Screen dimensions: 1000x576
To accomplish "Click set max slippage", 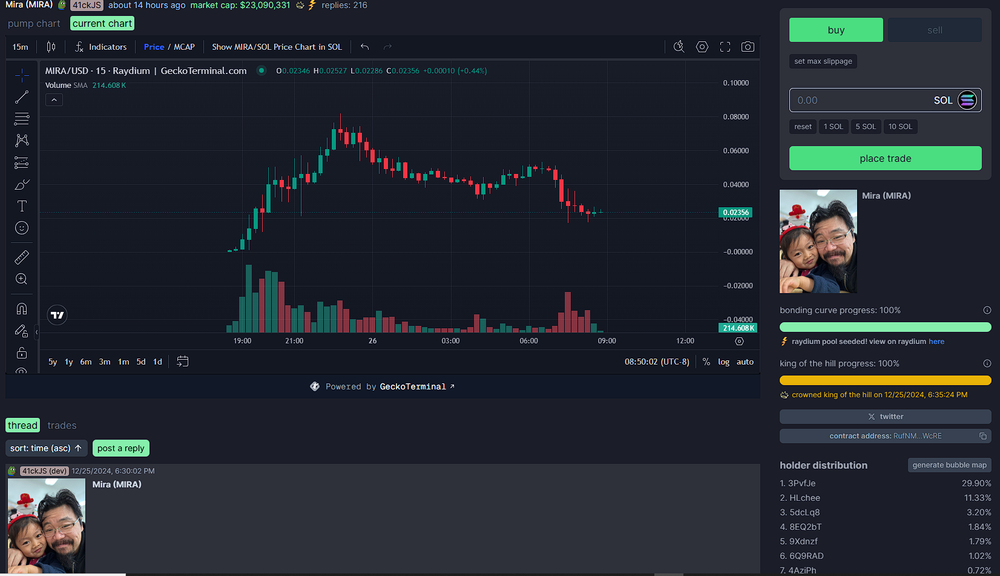I will pyautogui.click(x=823, y=61).
